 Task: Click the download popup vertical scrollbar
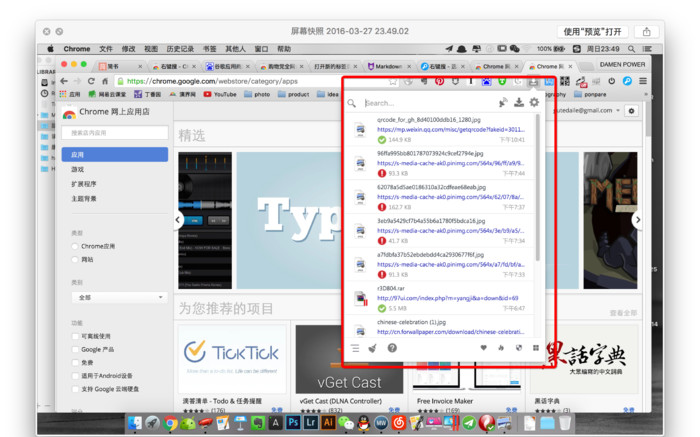[x=538, y=187]
